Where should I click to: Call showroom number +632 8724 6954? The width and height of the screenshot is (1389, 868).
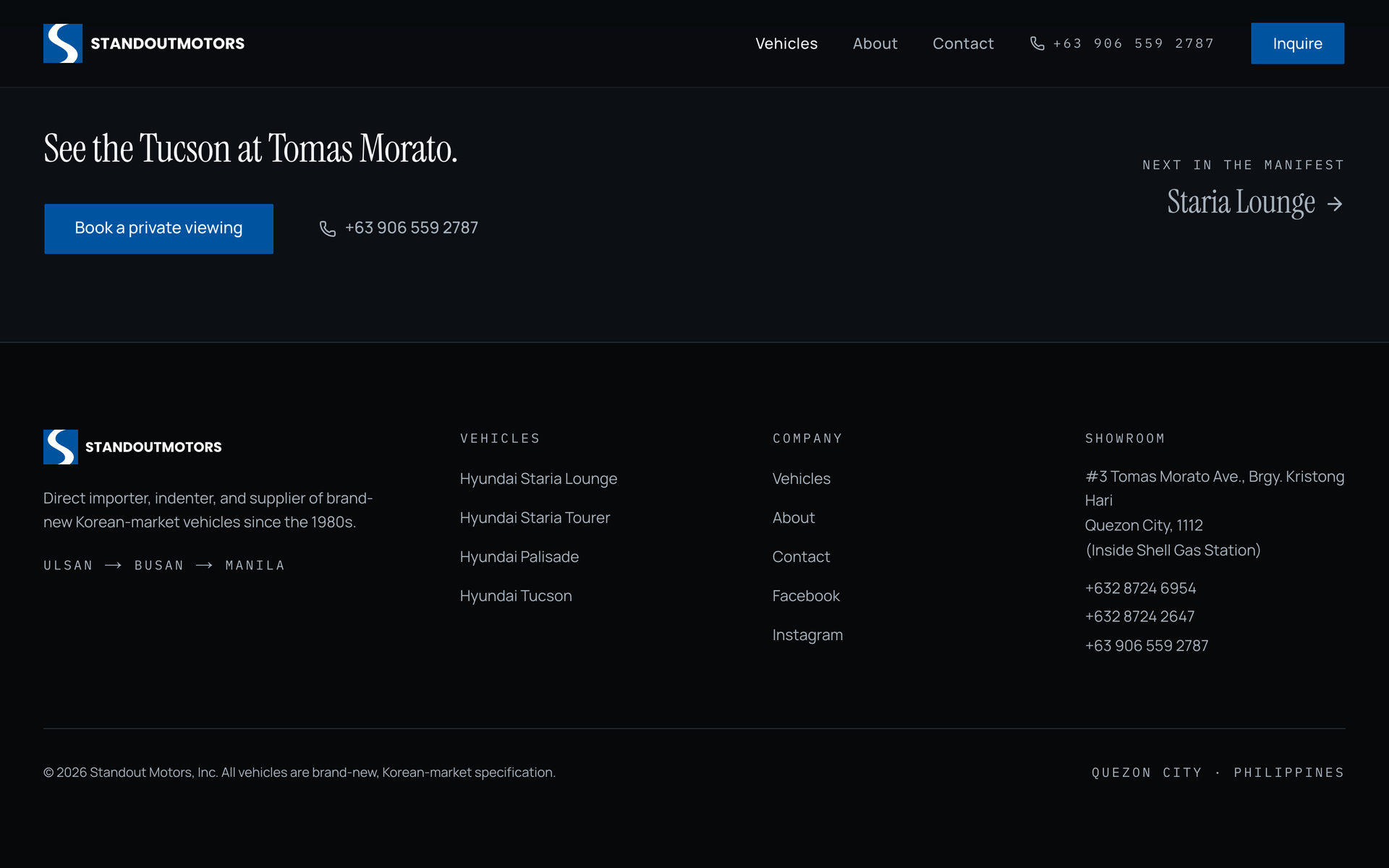tap(1140, 588)
